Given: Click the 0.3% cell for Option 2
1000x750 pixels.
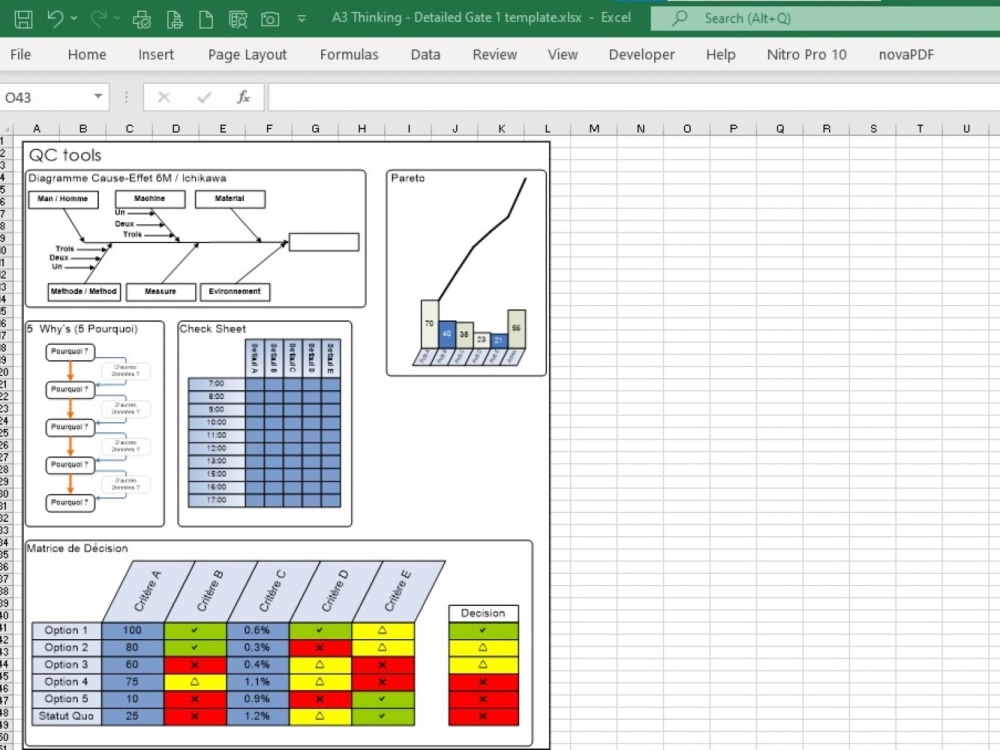Looking at the screenshot, I should coord(257,648).
